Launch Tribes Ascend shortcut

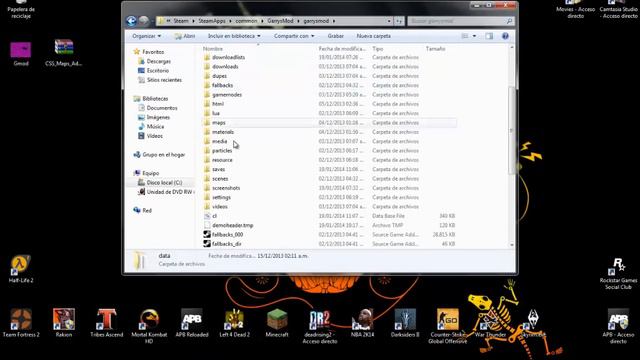pyautogui.click(x=107, y=323)
